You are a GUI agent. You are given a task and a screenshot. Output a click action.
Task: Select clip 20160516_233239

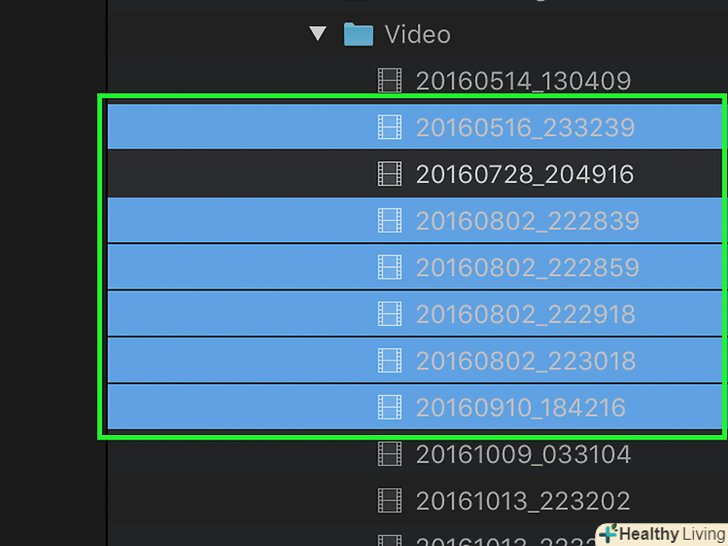[525, 128]
